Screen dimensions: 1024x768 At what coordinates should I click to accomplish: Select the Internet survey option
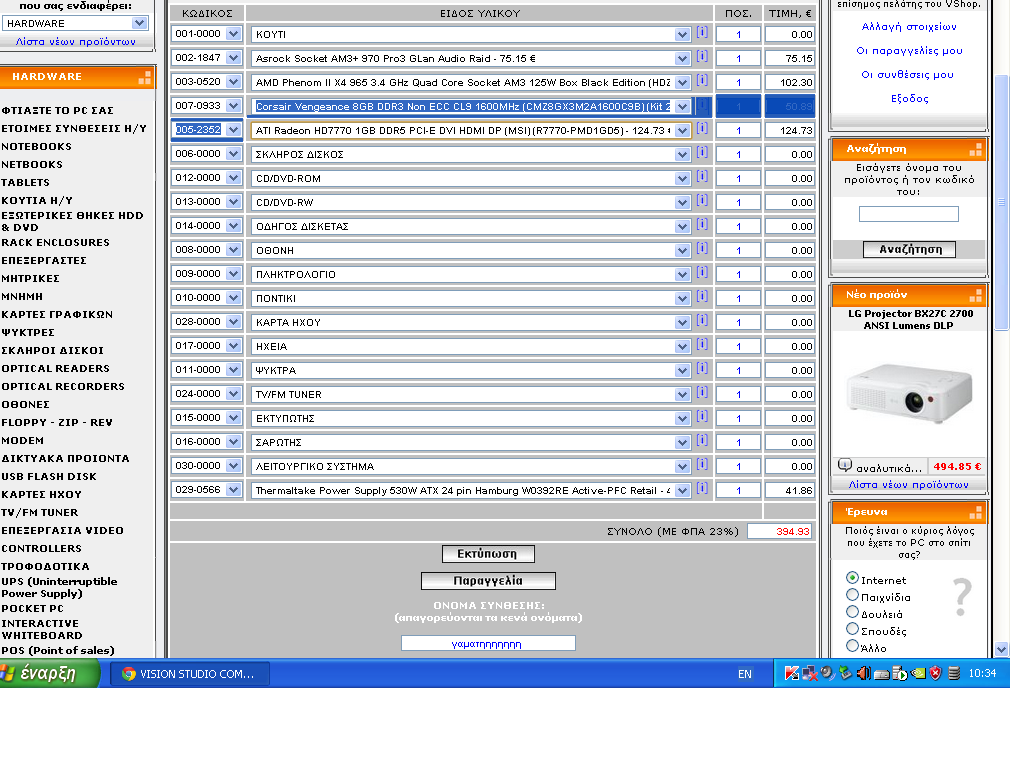(x=852, y=578)
